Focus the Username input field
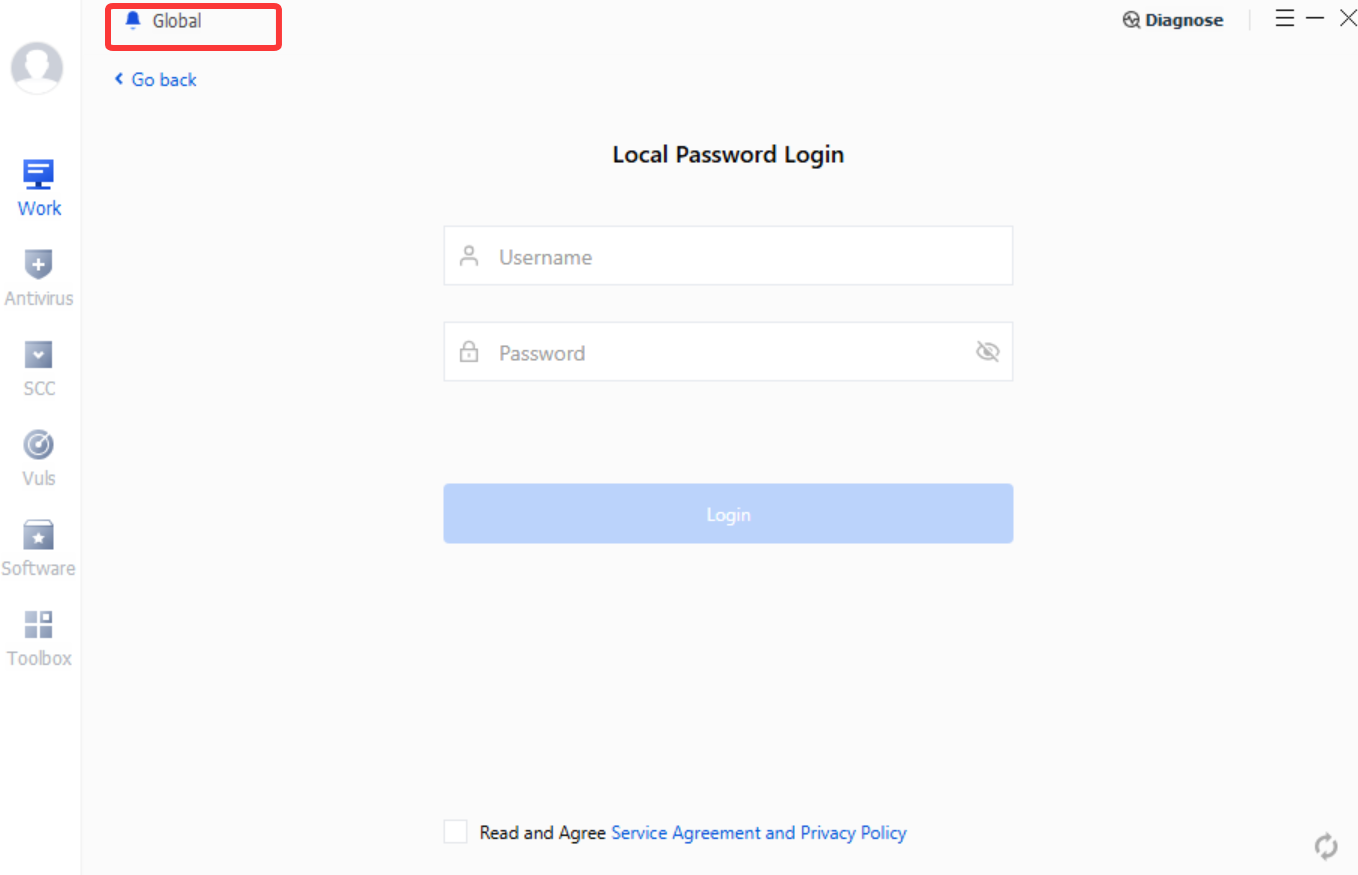 728,256
